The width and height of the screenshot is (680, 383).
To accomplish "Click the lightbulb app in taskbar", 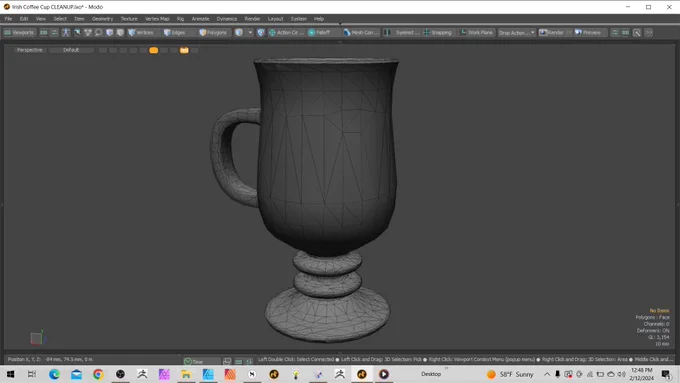I will point(296,374).
